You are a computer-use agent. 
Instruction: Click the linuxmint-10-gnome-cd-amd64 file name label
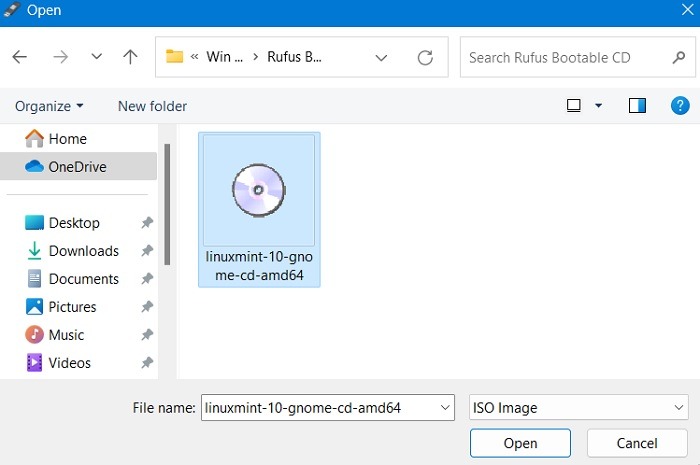pyautogui.click(x=259, y=266)
